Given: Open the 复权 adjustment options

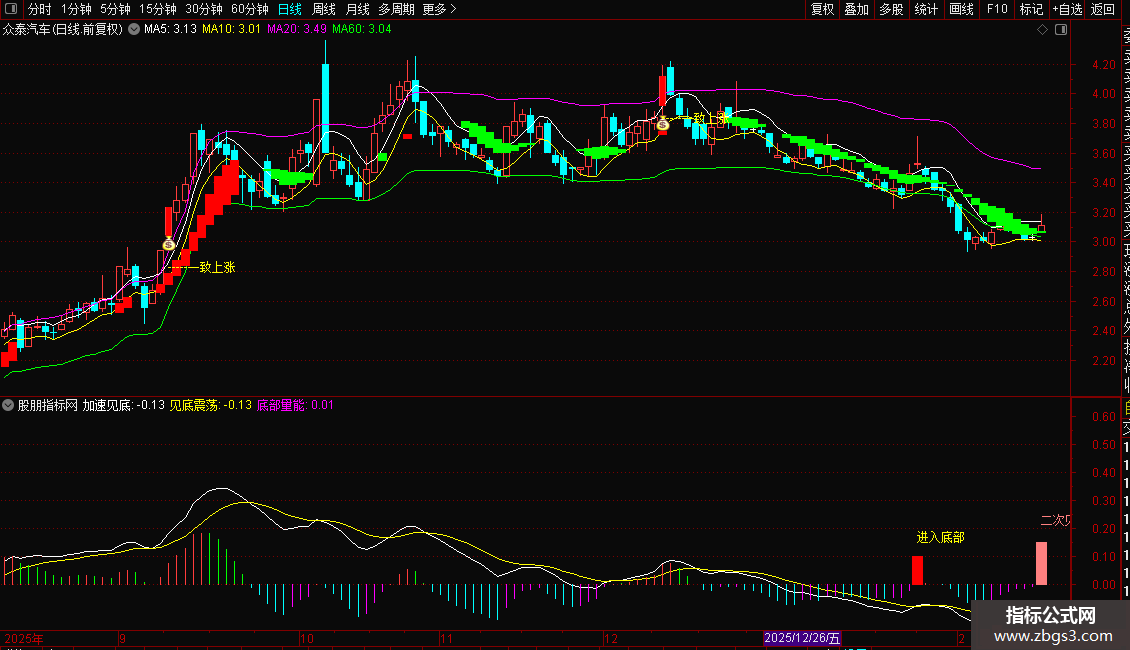Looking at the screenshot, I should pos(822,9).
